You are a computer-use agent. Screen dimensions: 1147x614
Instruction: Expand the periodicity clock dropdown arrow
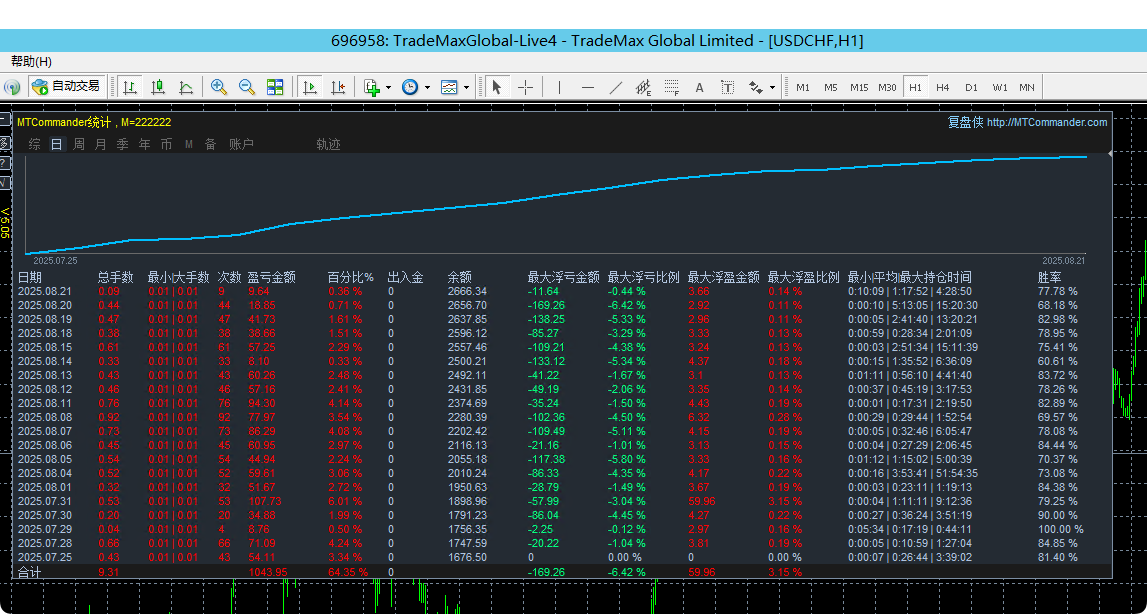pyautogui.click(x=427, y=88)
